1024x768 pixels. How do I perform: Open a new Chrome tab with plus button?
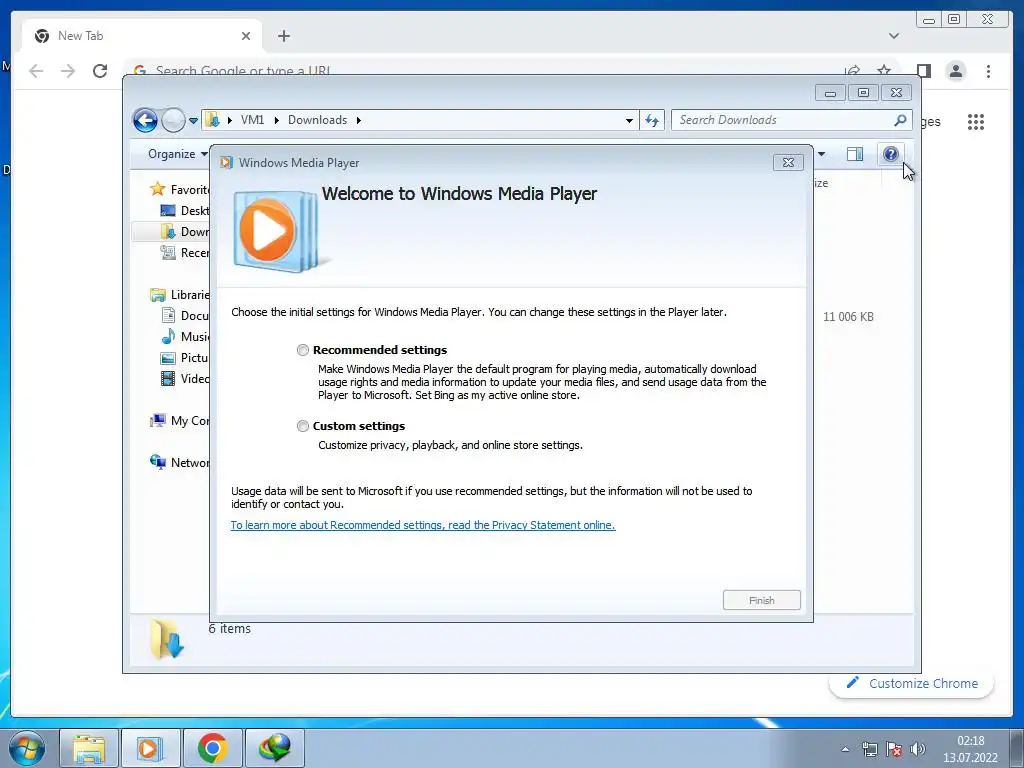283,36
